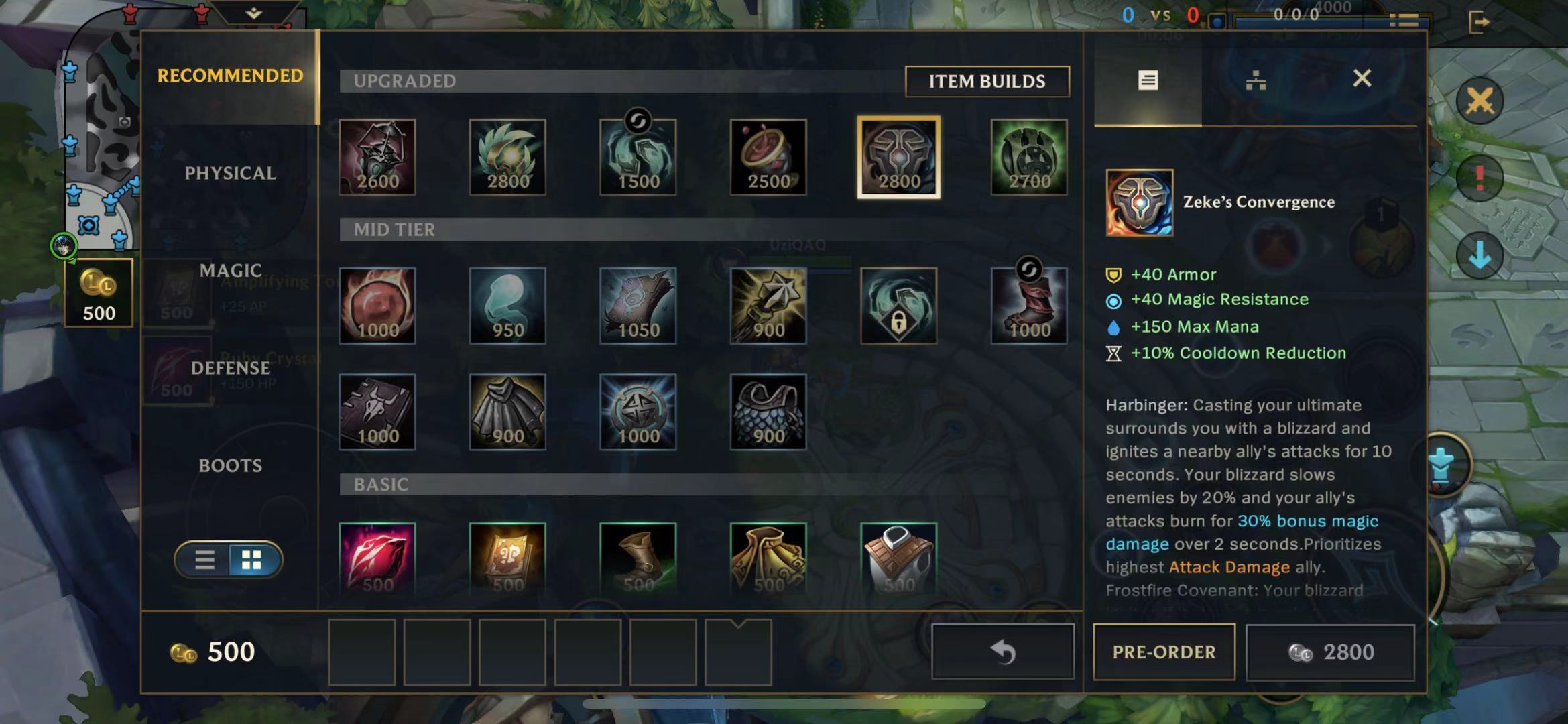Open the Boots category
Screen dimensions: 1568x724
[x=230, y=465]
